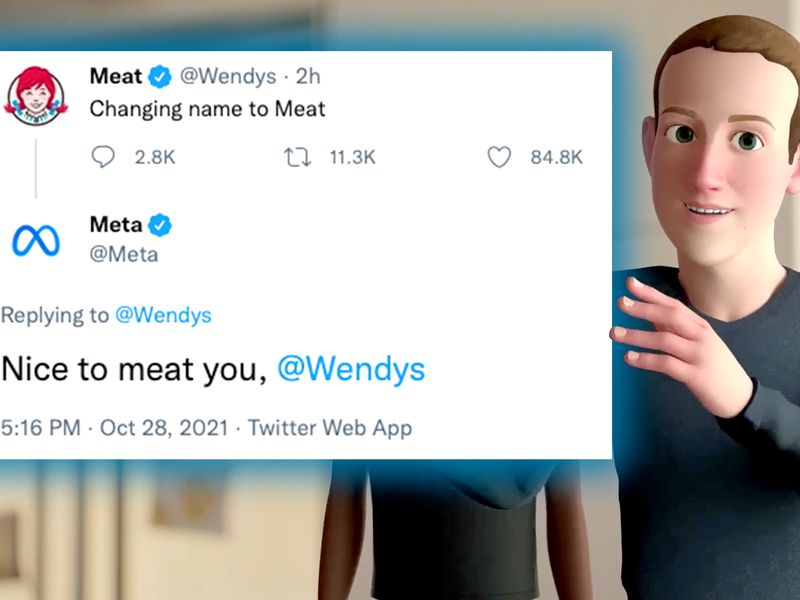View the 2.8K replies count
The width and height of the screenshot is (800, 600).
point(155,157)
